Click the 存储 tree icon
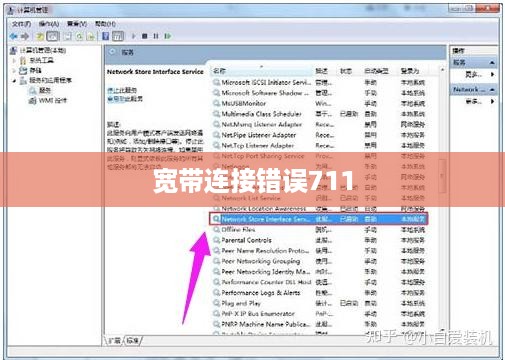505x360 pixels. click(23, 70)
